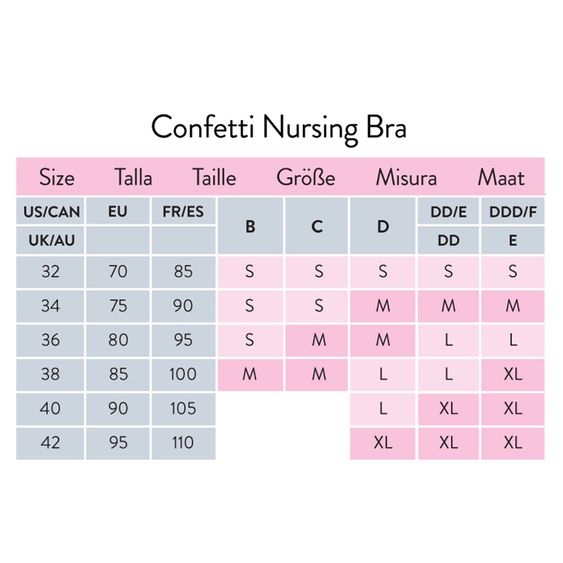Select the UK/AU header cell

click(50, 240)
